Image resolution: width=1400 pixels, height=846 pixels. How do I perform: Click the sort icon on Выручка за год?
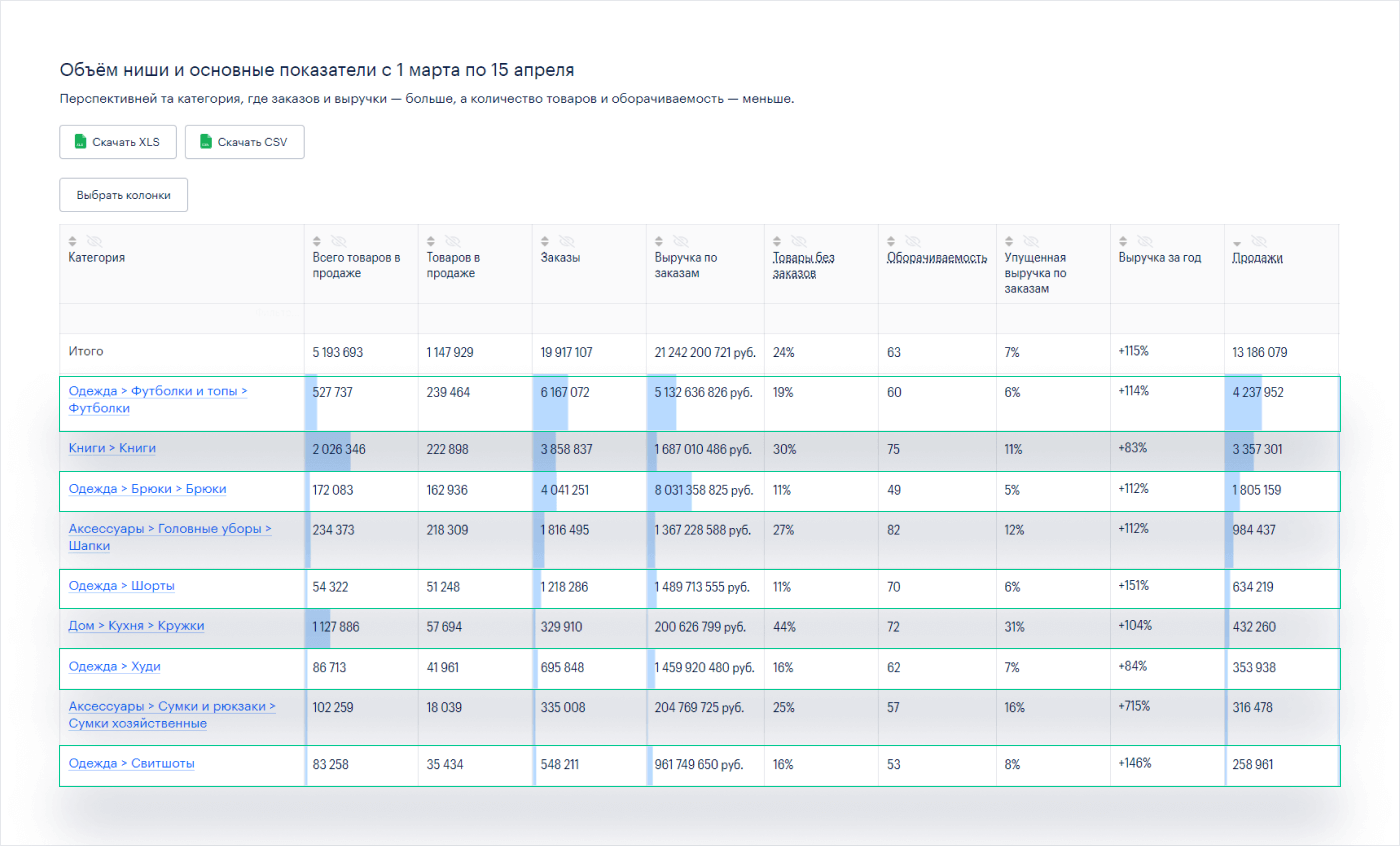[1124, 240]
